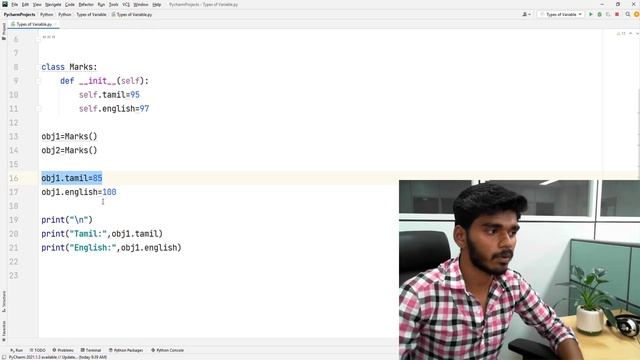Open the Edit menu
The height and width of the screenshot is (360, 640).
click(x=25, y=4)
